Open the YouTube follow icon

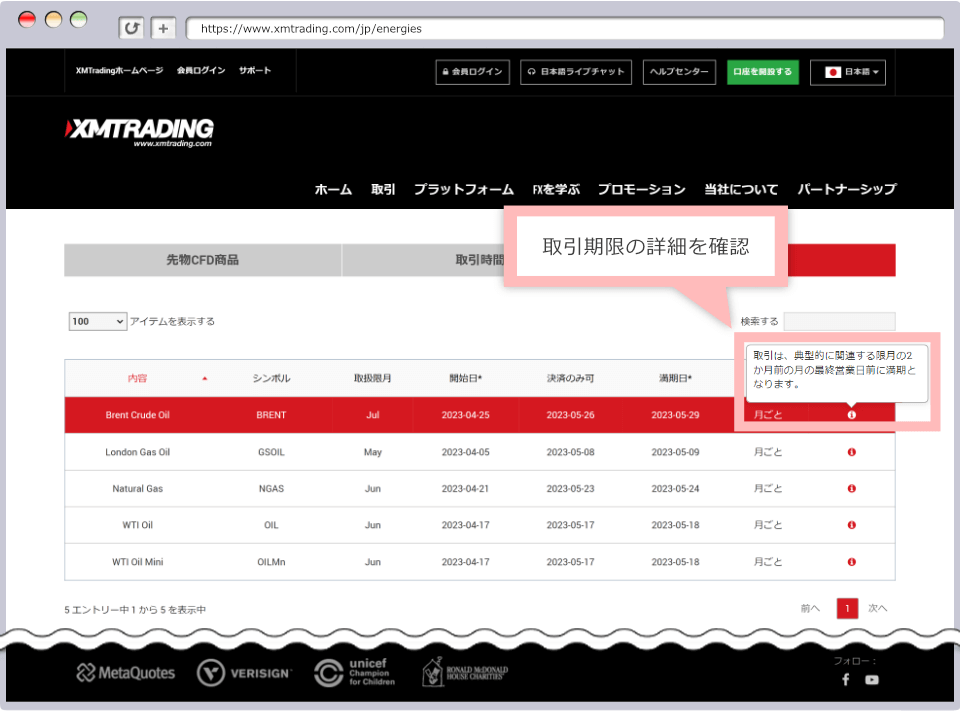(x=872, y=680)
